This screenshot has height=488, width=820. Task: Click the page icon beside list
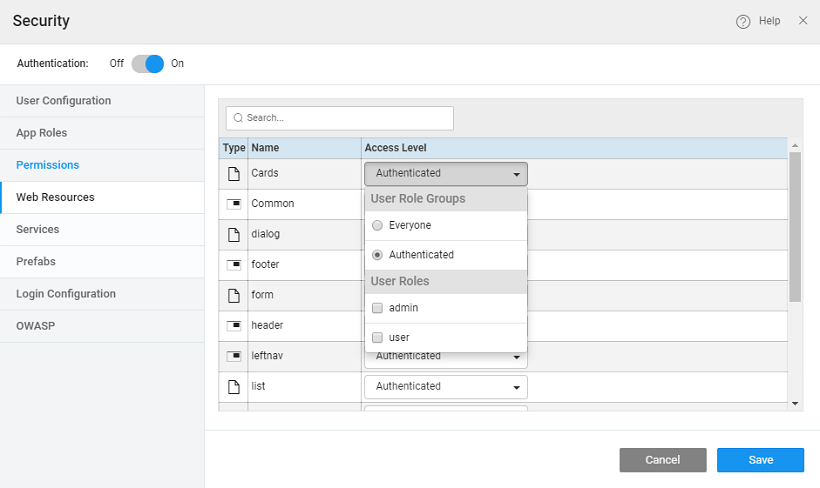click(x=234, y=387)
